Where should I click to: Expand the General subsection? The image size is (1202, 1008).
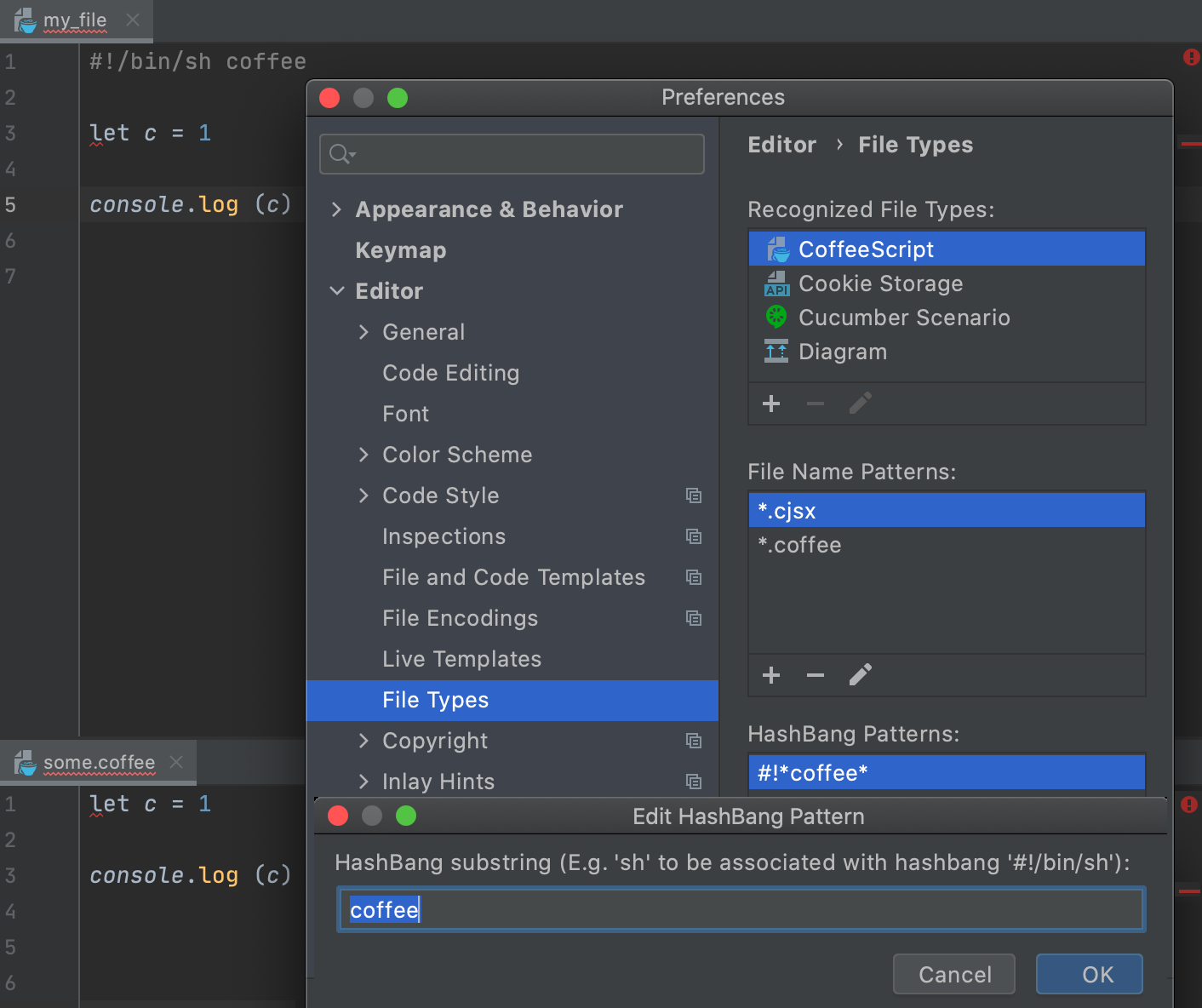pyautogui.click(x=363, y=332)
